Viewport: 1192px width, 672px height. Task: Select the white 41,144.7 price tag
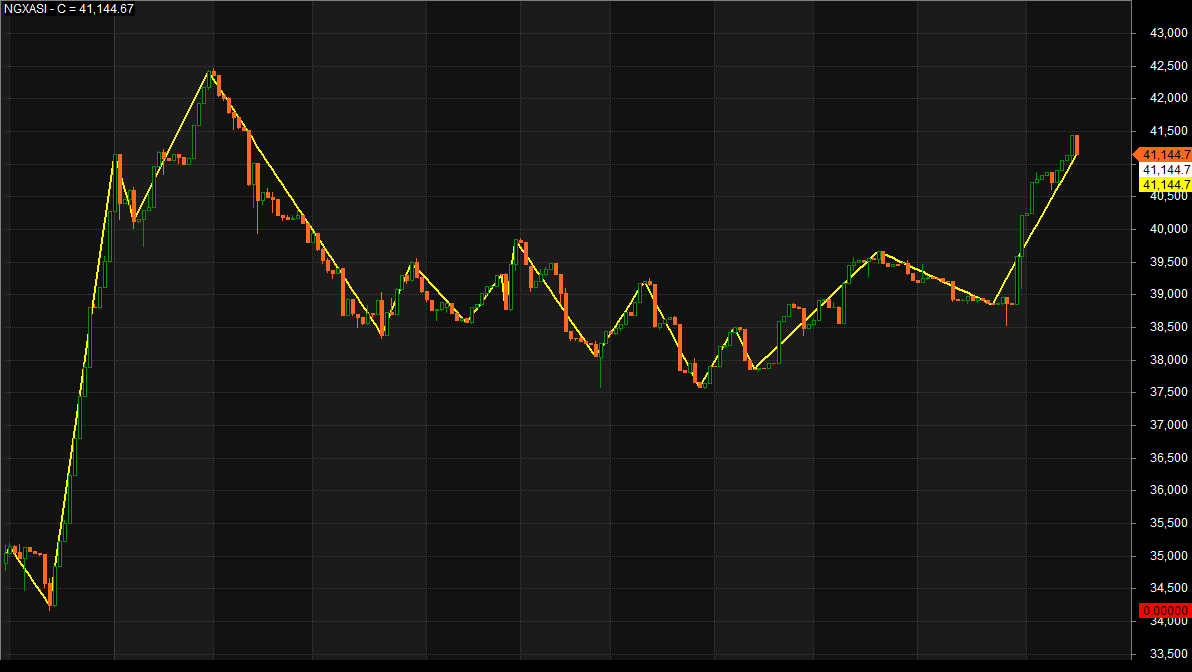tap(1165, 170)
